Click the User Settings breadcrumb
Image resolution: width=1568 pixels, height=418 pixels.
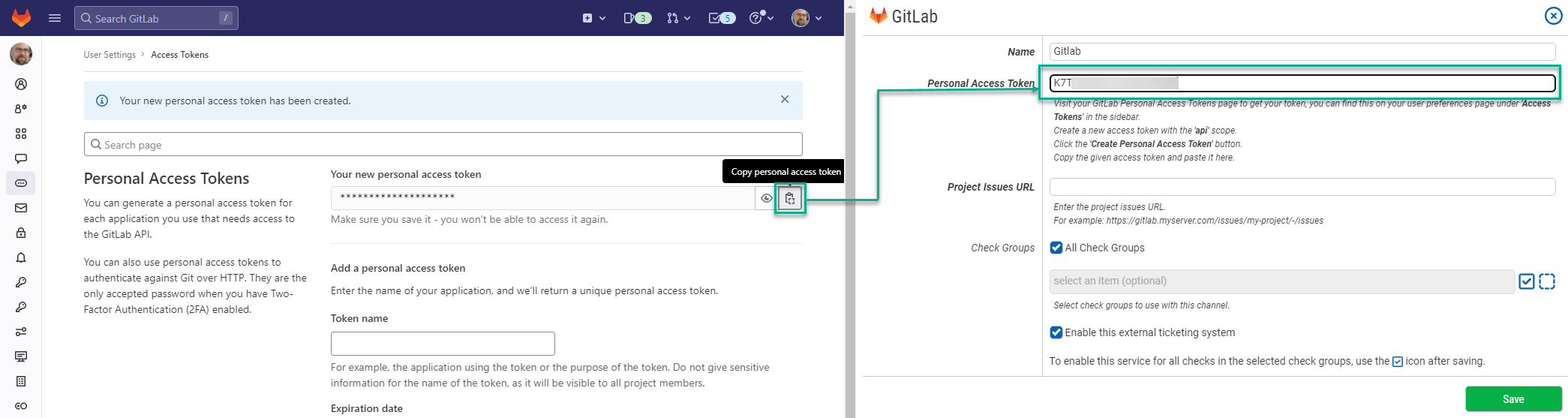point(110,55)
